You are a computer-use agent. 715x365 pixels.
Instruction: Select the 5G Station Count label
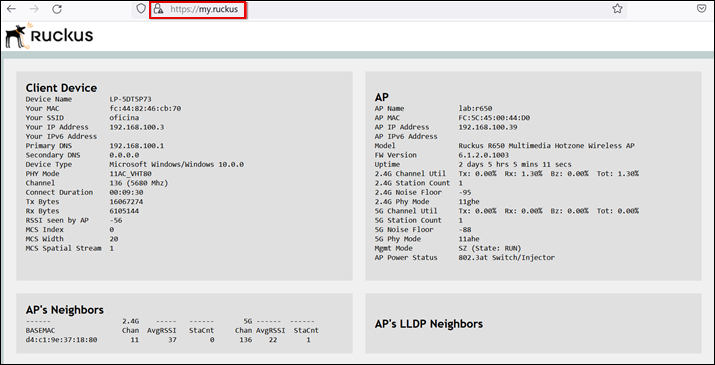[408, 220]
